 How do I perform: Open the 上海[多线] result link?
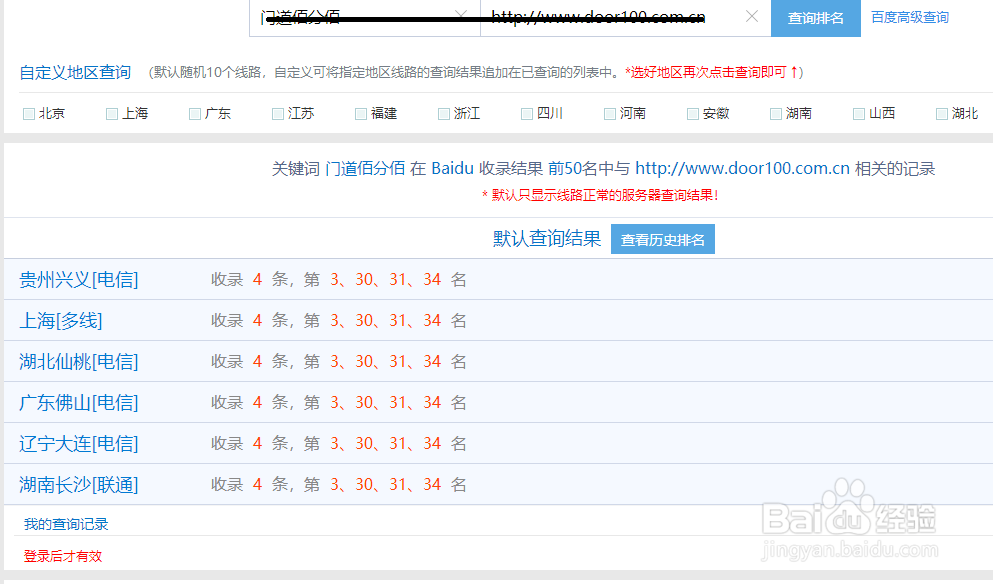pyautogui.click(x=61, y=321)
